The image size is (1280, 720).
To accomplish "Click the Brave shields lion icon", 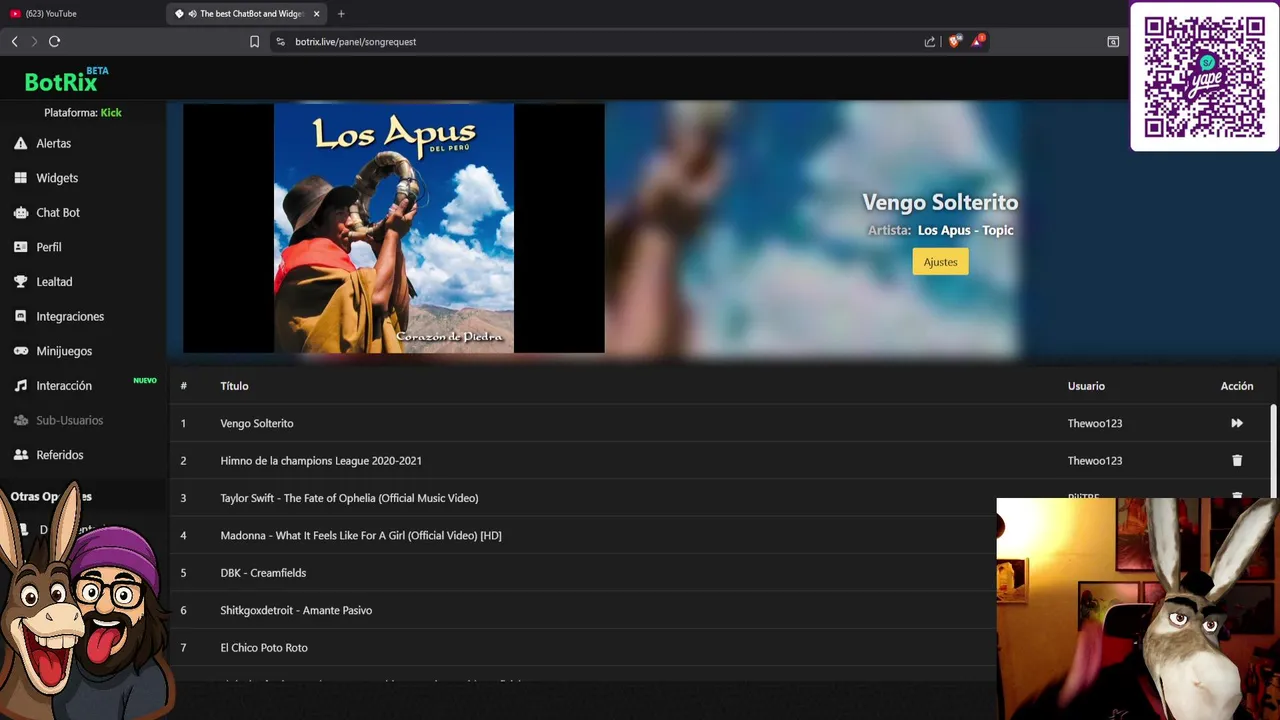I will click(954, 41).
